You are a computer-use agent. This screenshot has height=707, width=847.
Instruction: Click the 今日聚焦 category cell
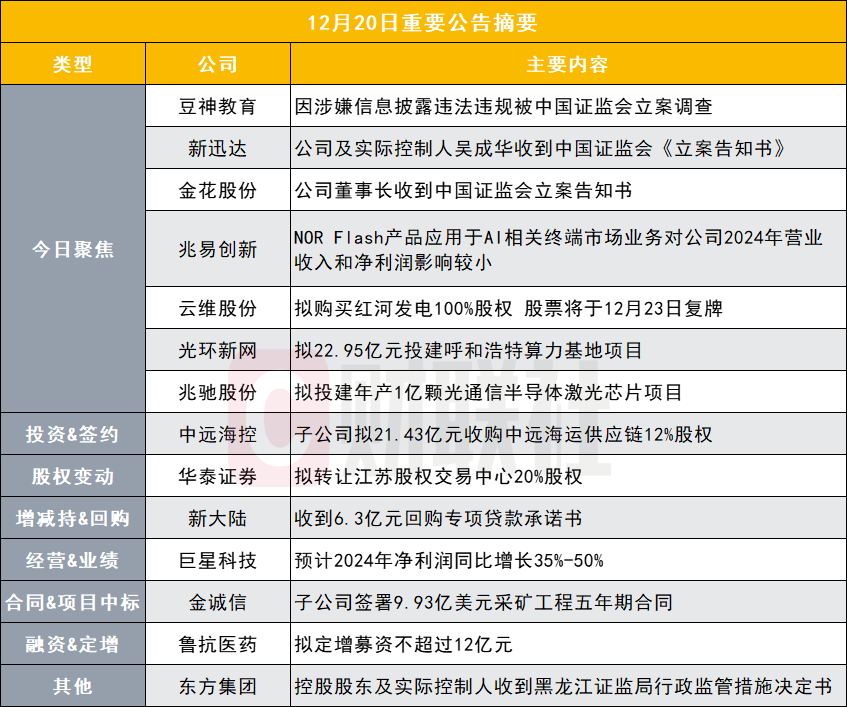pyautogui.click(x=73, y=249)
